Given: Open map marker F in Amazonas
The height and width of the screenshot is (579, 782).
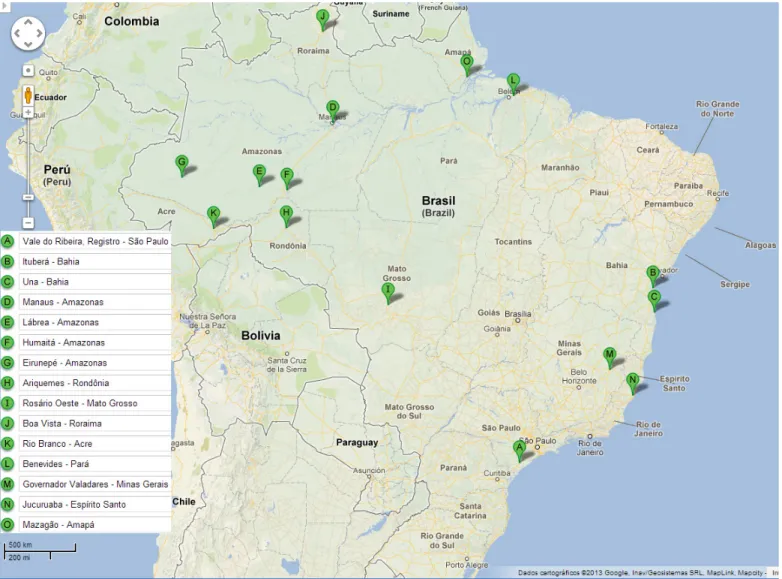Looking at the screenshot, I should point(287,179).
